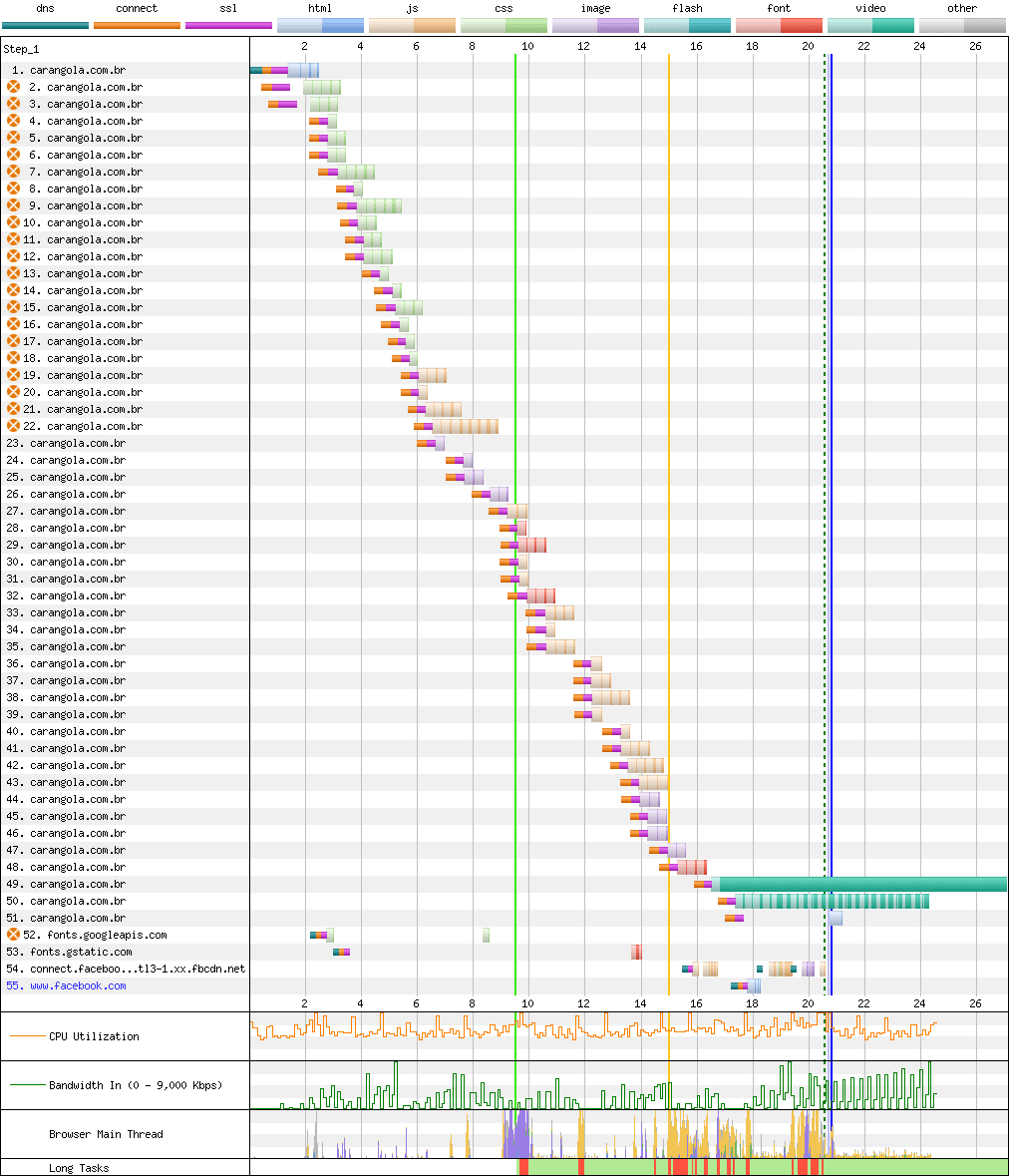Click the orange icon beside request 22

pos(14,426)
